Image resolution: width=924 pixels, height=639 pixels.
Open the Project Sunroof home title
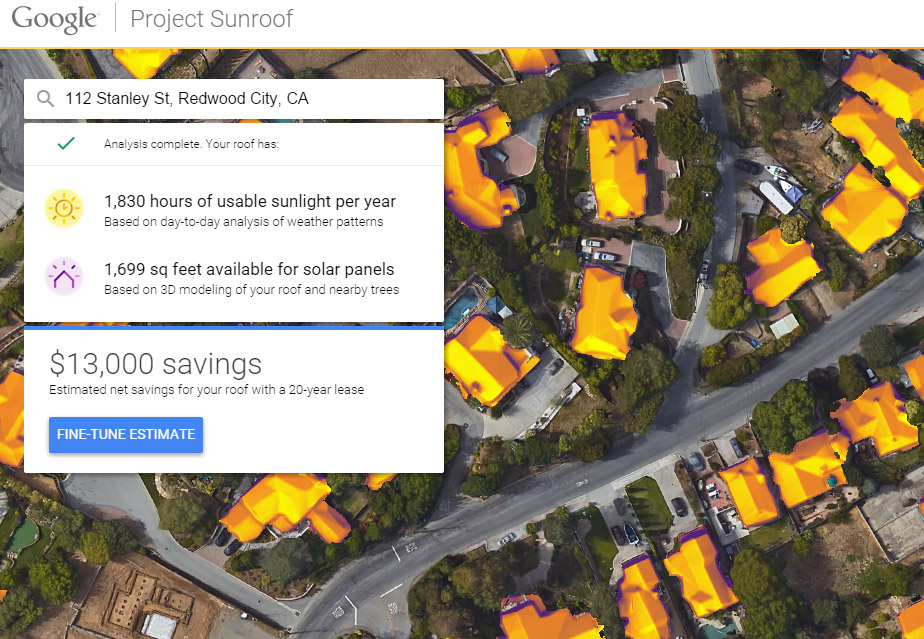pyautogui.click(x=211, y=19)
